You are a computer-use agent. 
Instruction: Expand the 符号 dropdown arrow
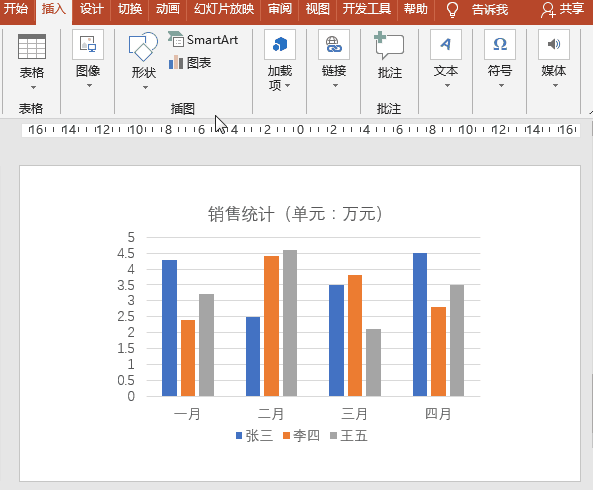tap(501, 86)
